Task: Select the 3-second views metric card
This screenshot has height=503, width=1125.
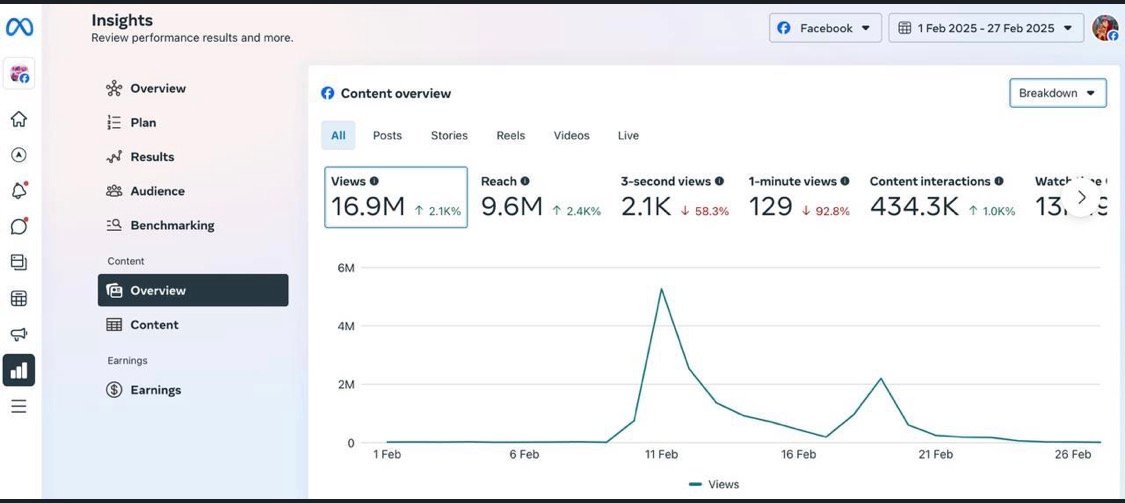Action: pyautogui.click(x=674, y=197)
